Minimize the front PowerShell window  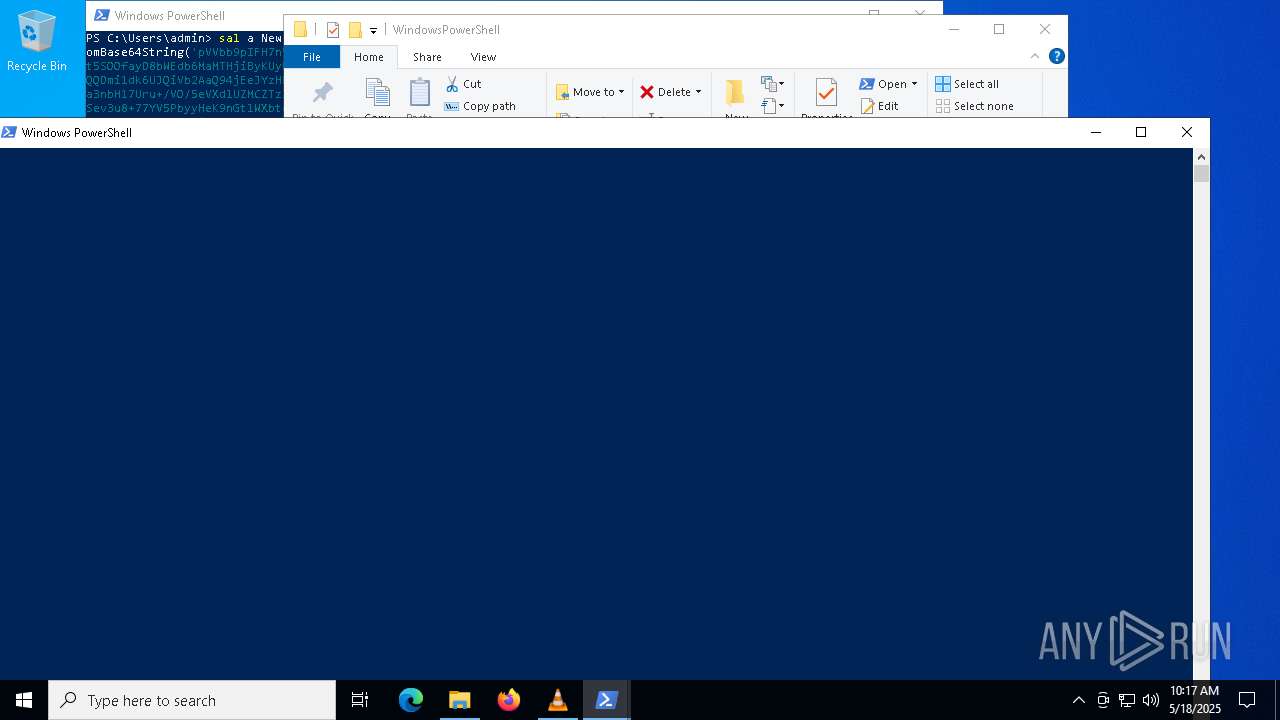[1096, 132]
